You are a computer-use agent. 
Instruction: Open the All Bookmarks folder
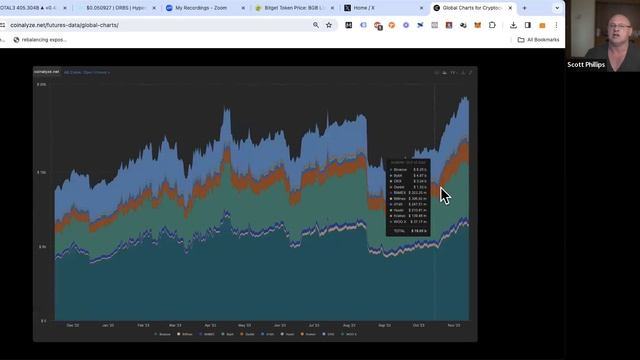pyautogui.click(x=538, y=40)
